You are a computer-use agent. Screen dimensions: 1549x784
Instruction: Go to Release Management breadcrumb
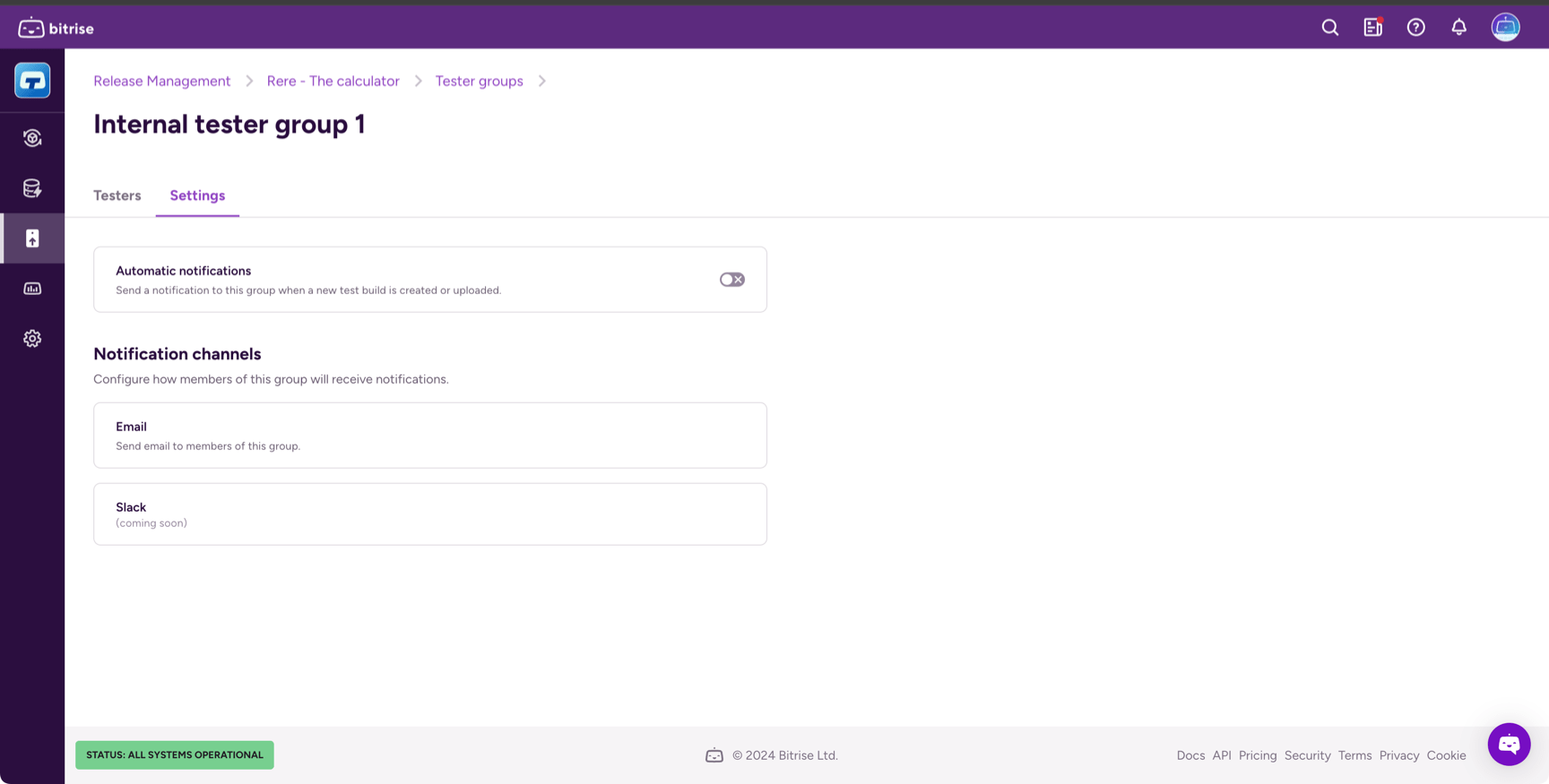(162, 81)
